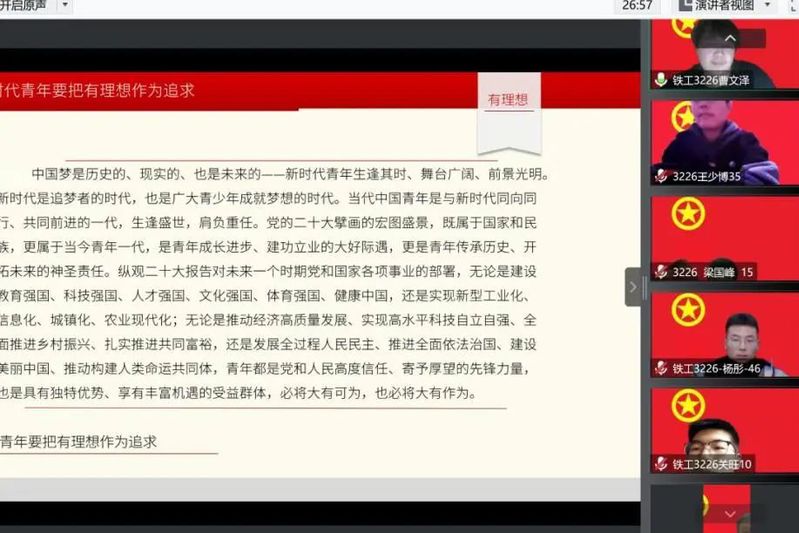Click the 演讲者视图 layout icon

(683, 6)
